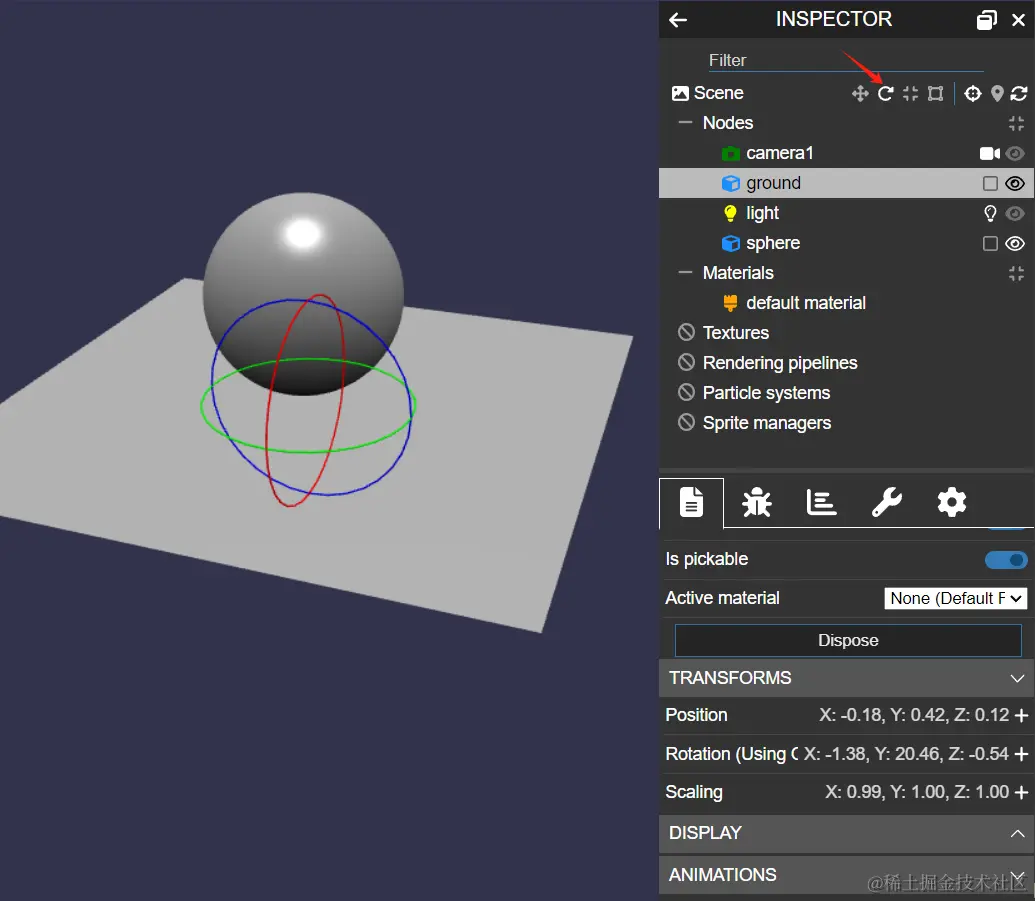
Task: Click the green camera1 node icon
Action: tap(730, 154)
